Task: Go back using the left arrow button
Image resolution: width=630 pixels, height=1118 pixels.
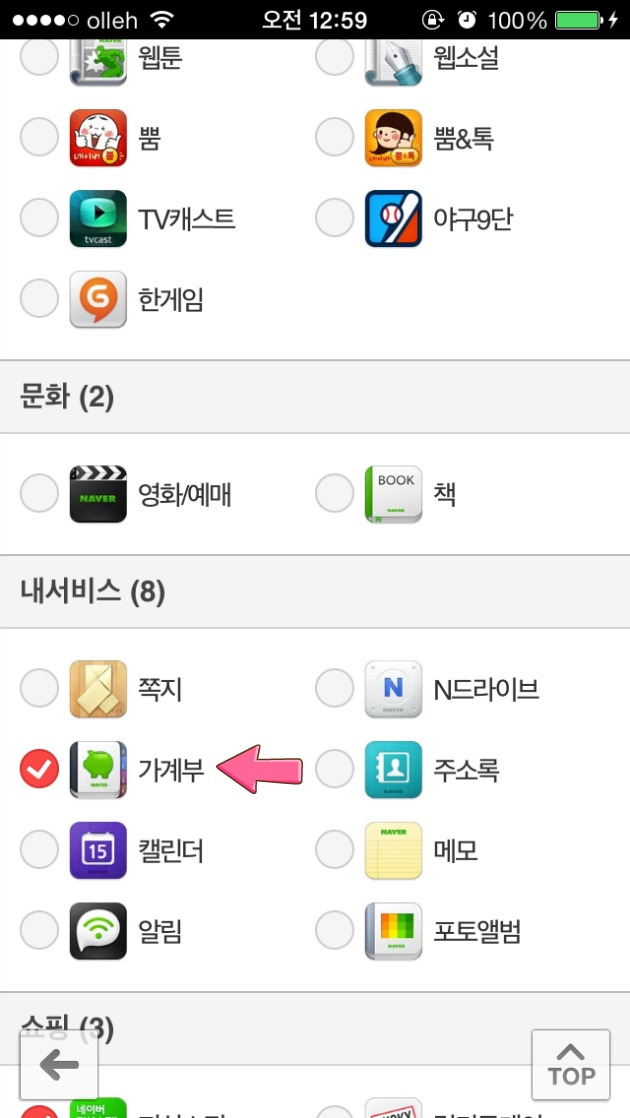Action: (x=58, y=1065)
